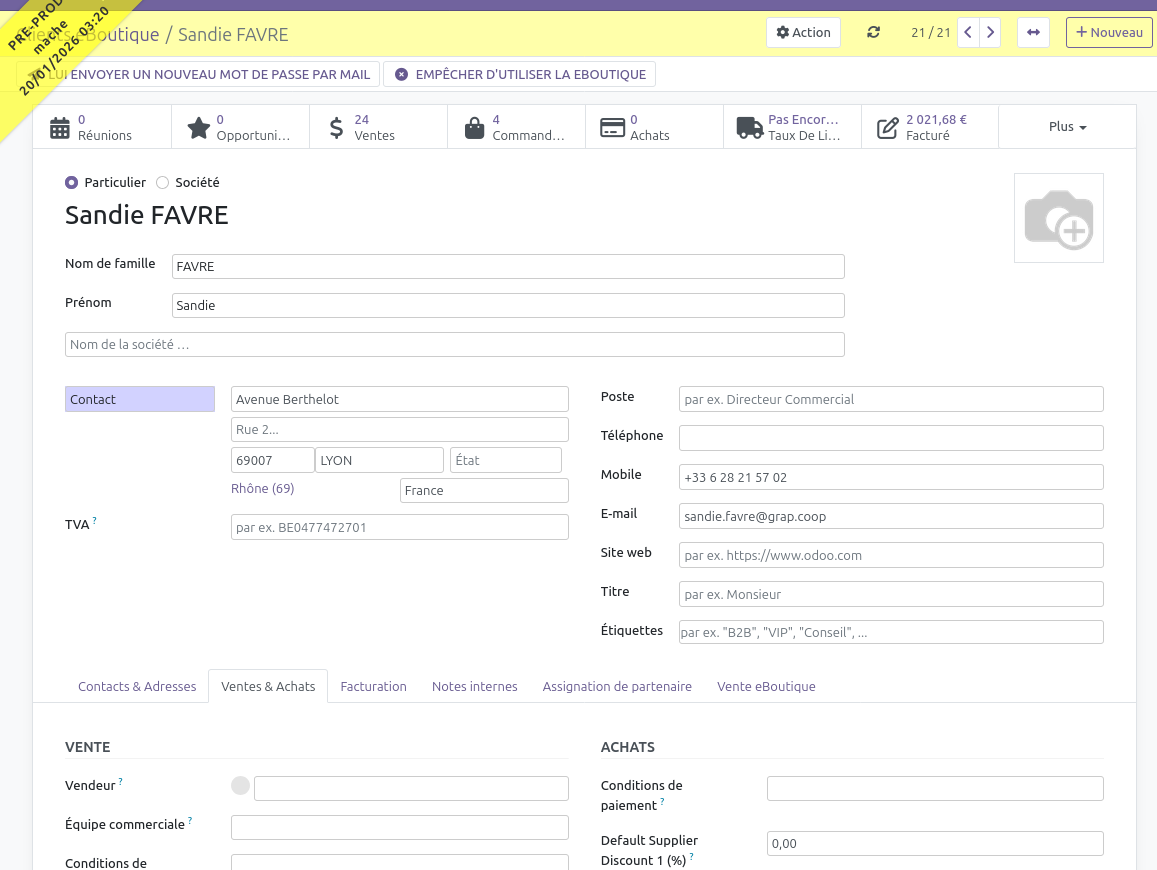Expand the Plus dropdown menu
The image size is (1157, 870).
coord(1067,127)
